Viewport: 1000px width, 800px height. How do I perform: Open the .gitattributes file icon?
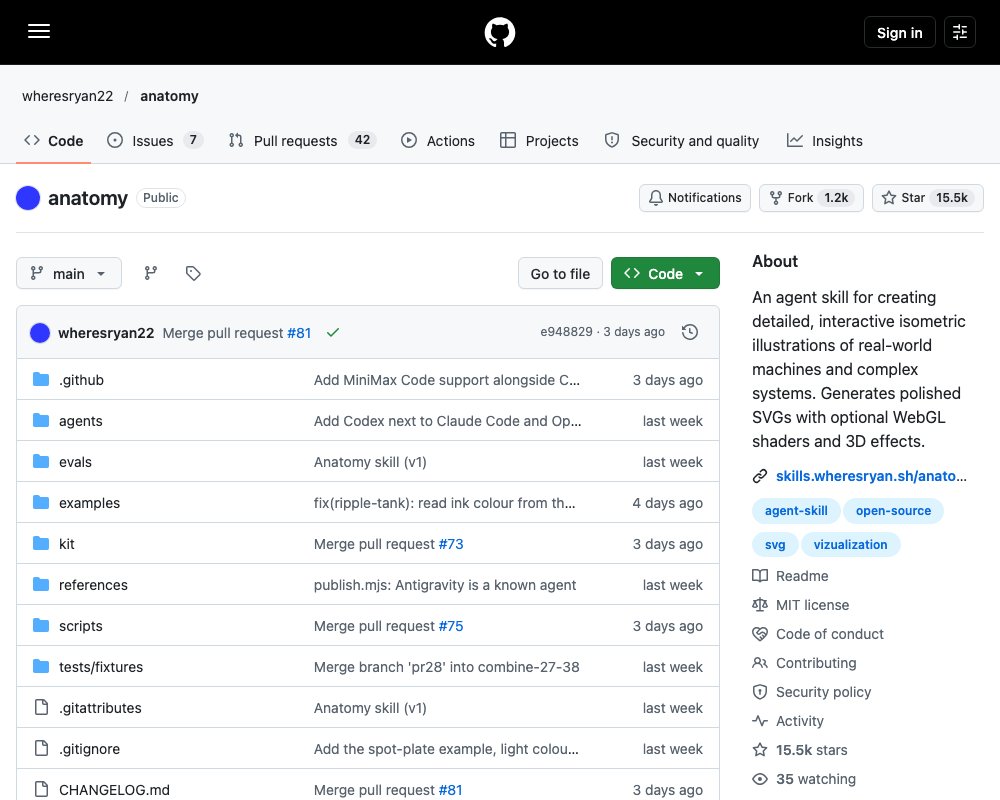(41, 707)
